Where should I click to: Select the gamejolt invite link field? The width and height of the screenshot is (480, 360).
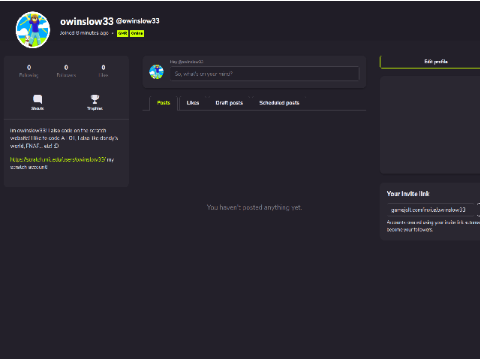[x=431, y=210]
